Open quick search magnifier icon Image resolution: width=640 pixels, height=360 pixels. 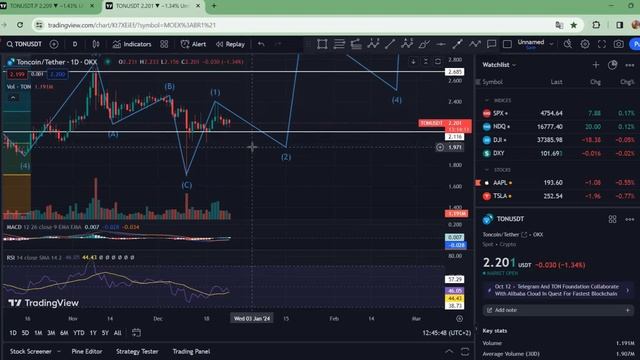point(568,44)
